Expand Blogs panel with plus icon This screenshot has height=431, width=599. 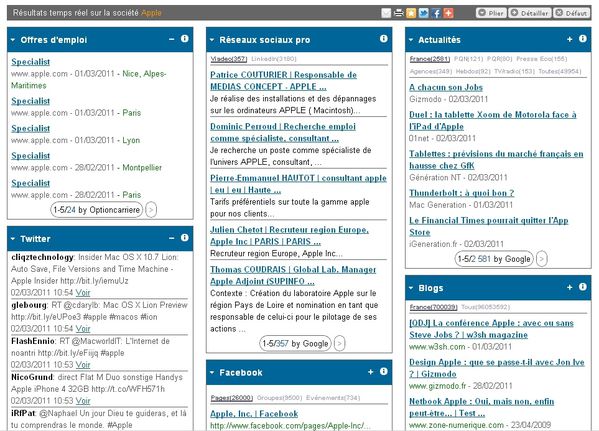point(570,287)
